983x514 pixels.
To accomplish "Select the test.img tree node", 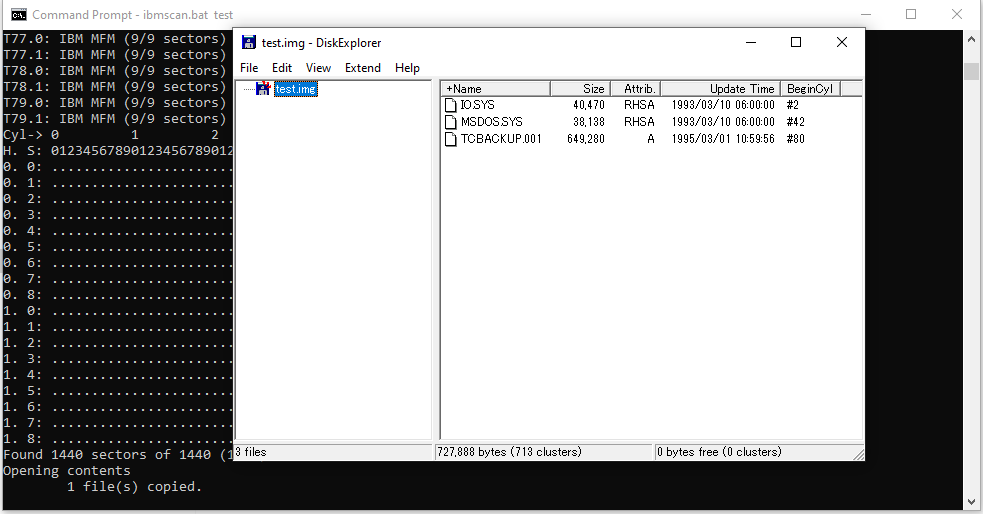I will 295,89.
